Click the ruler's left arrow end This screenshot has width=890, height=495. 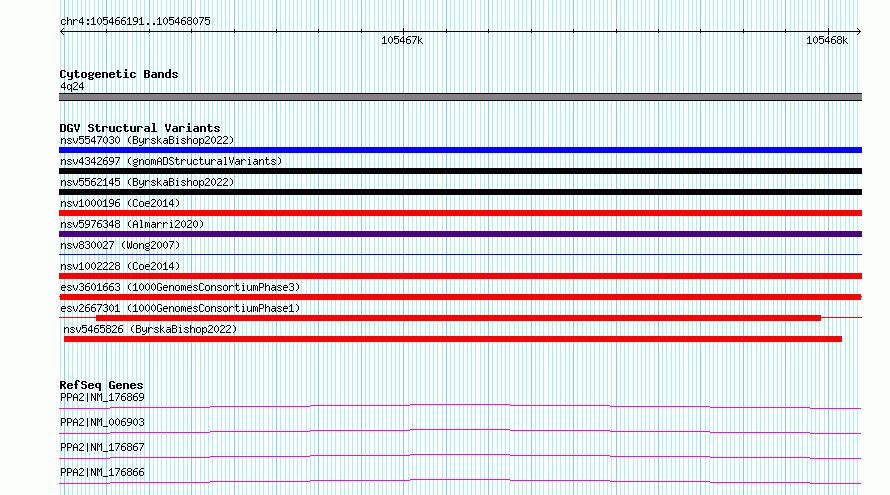pyautogui.click(x=62, y=32)
